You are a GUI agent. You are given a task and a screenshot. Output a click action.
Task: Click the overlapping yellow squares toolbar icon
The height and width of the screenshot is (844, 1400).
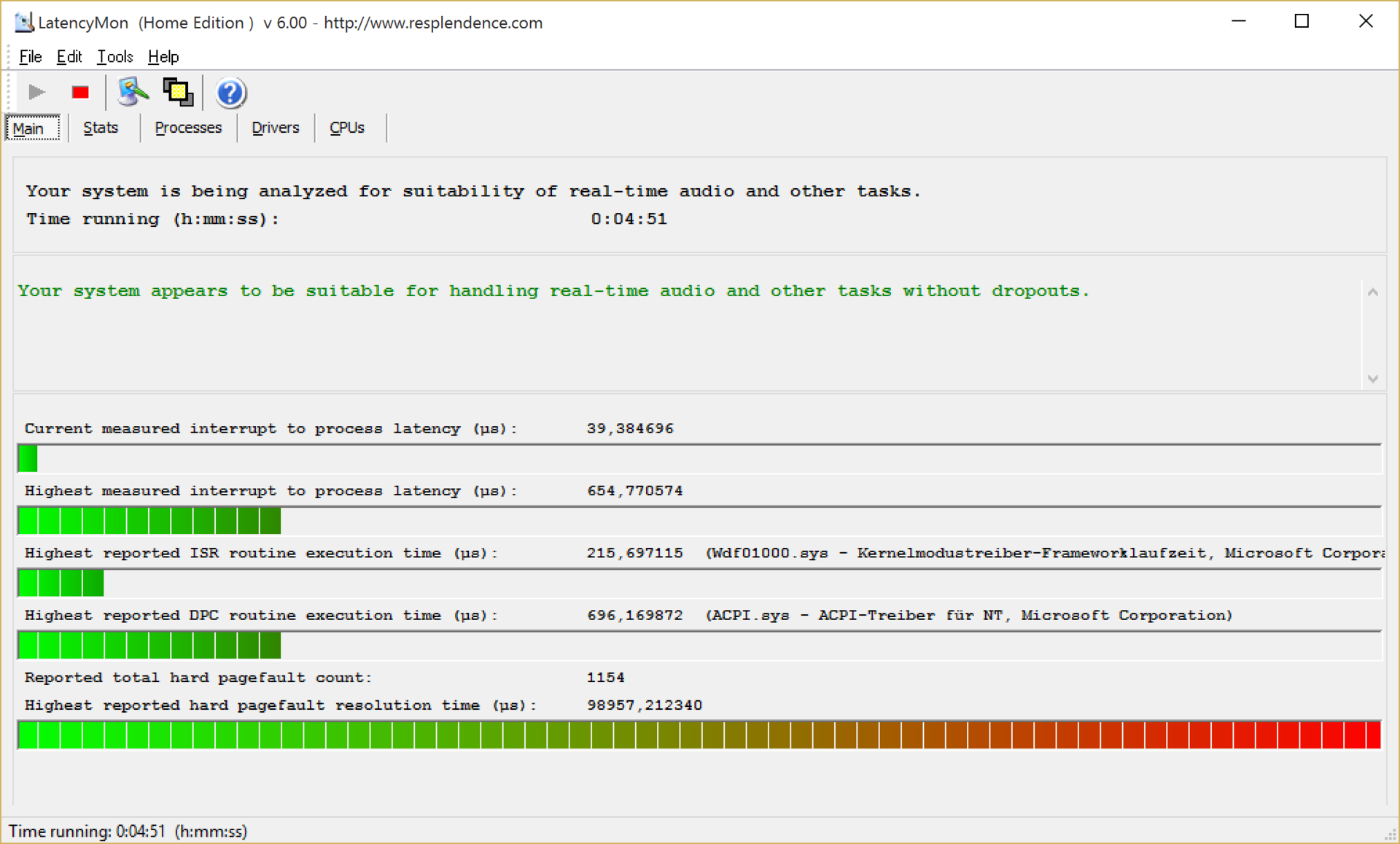click(x=178, y=92)
